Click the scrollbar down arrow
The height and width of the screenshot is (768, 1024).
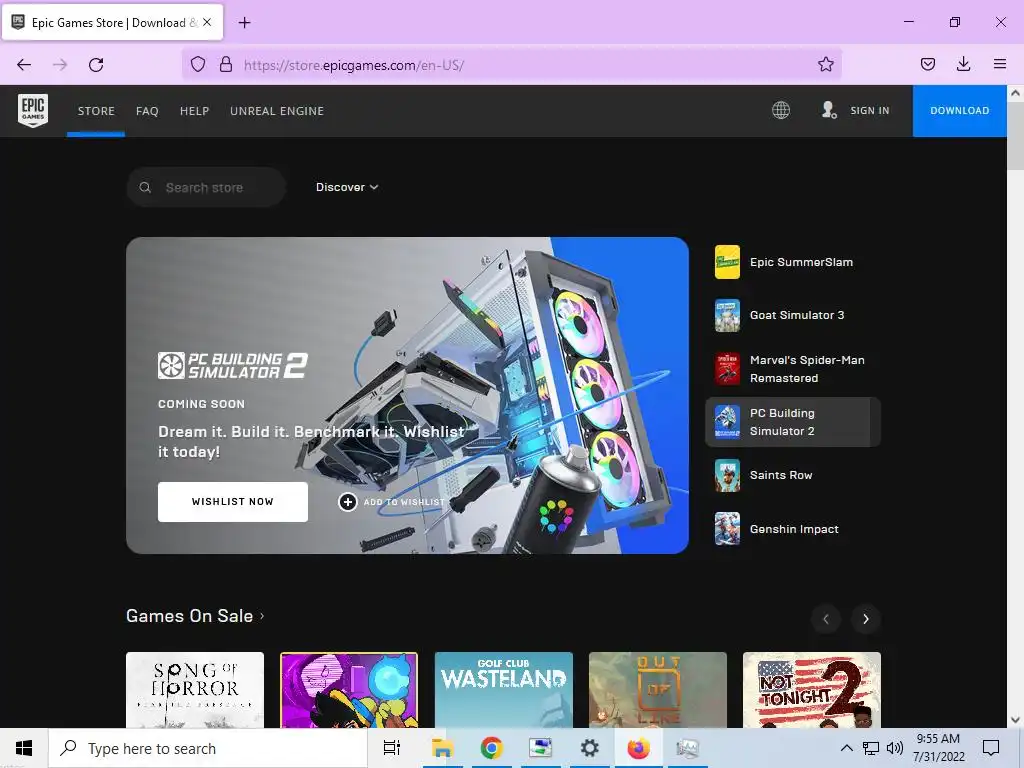1015,720
